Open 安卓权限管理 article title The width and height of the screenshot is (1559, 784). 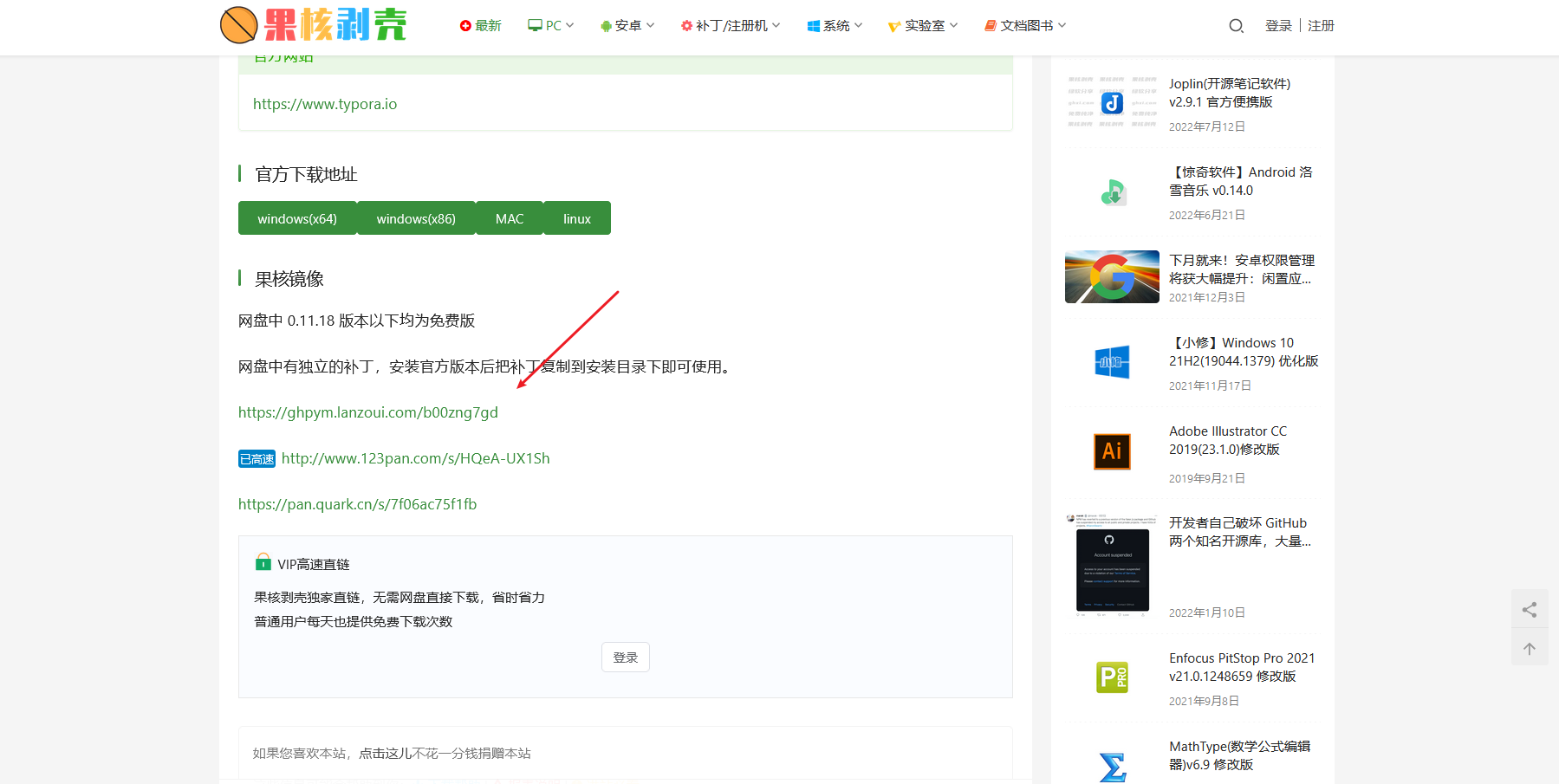(x=1242, y=269)
